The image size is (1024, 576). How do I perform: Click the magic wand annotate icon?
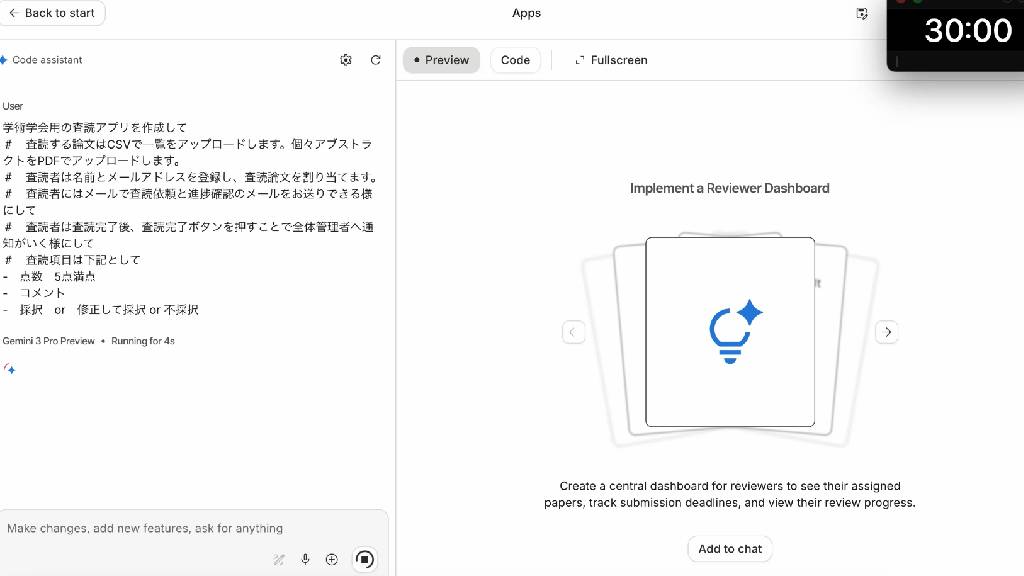(279, 559)
